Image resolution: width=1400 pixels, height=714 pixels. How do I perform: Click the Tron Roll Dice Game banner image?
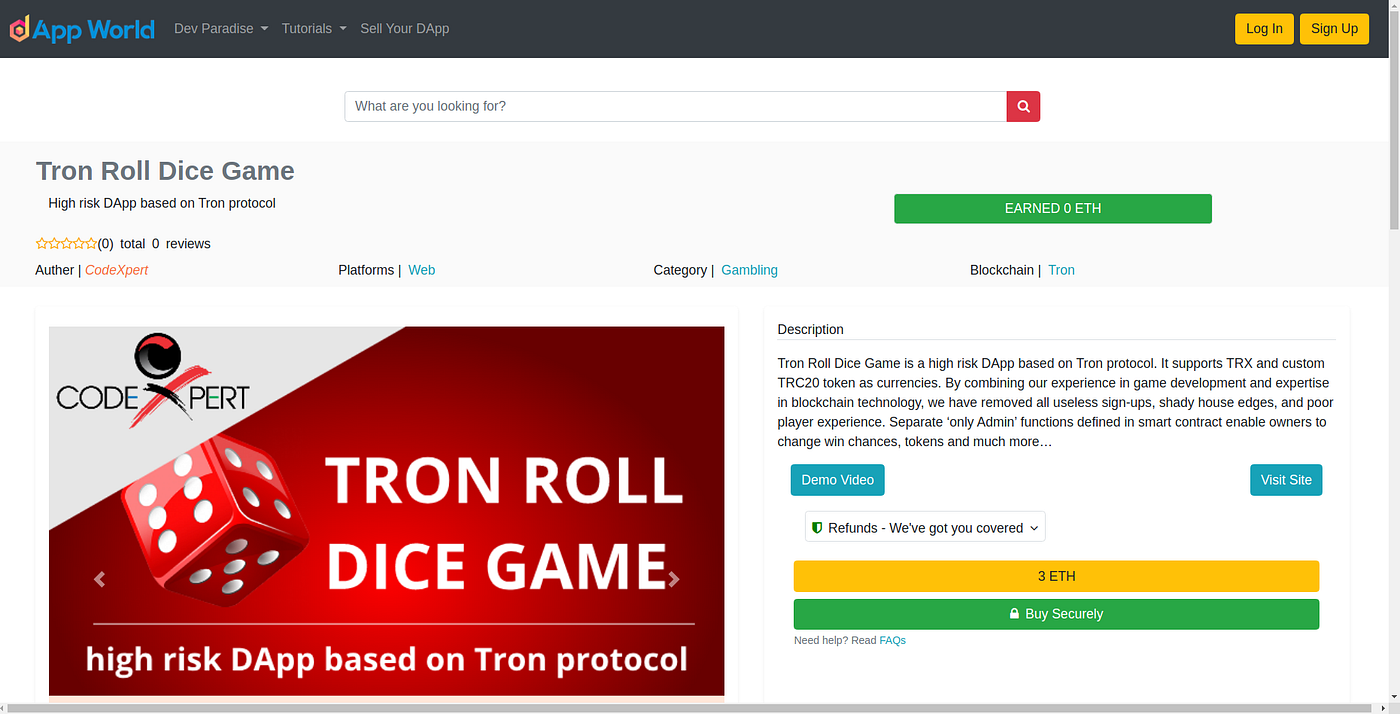(x=386, y=511)
